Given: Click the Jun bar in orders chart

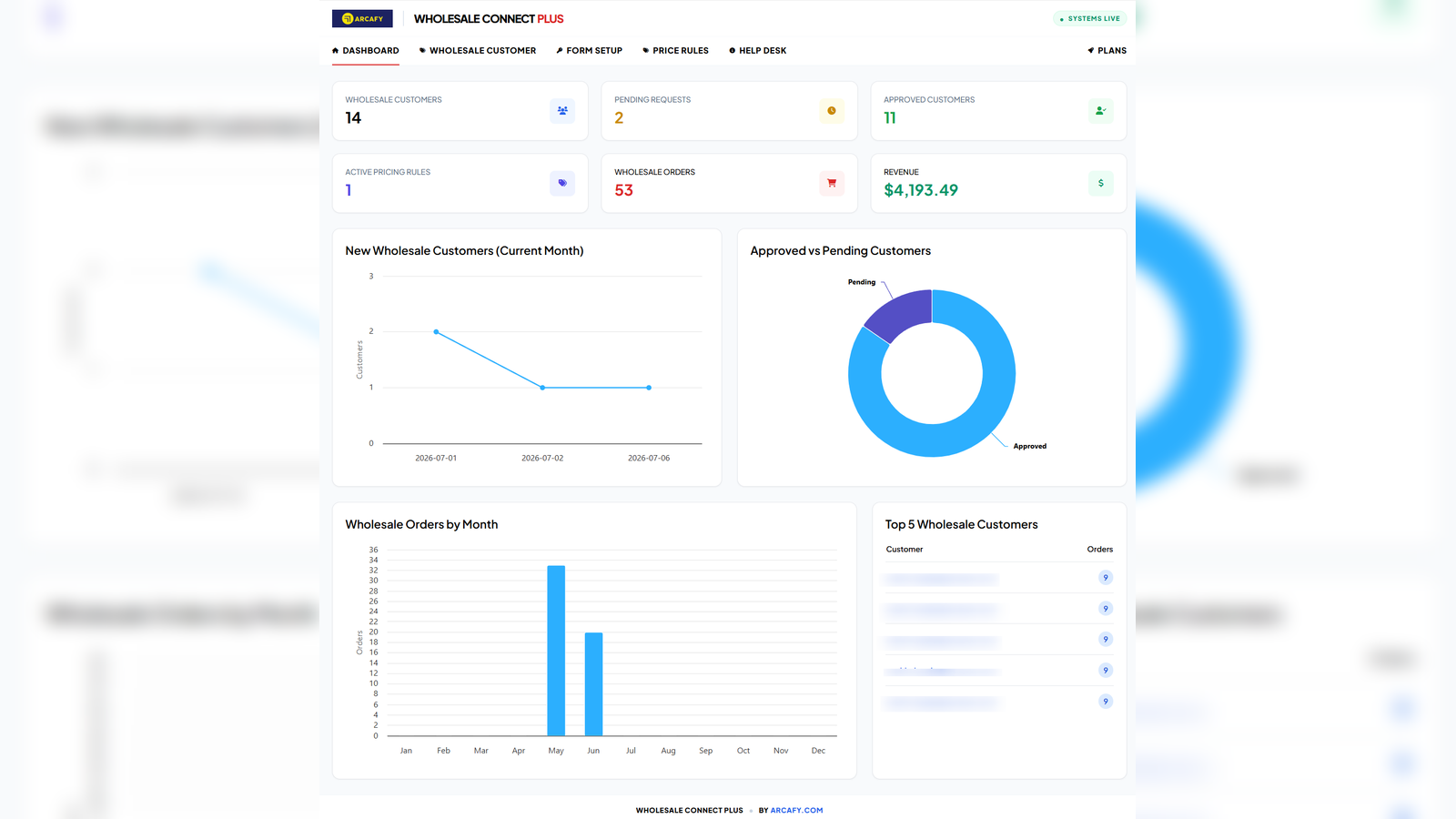Looking at the screenshot, I should point(593,684).
